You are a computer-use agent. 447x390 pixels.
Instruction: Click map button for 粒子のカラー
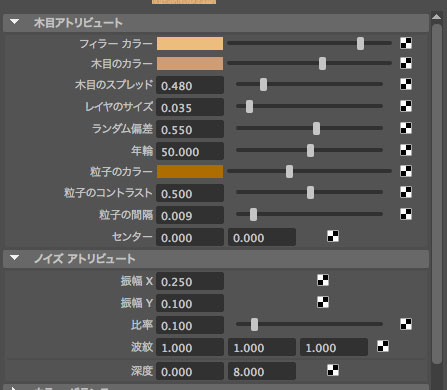pos(406,171)
